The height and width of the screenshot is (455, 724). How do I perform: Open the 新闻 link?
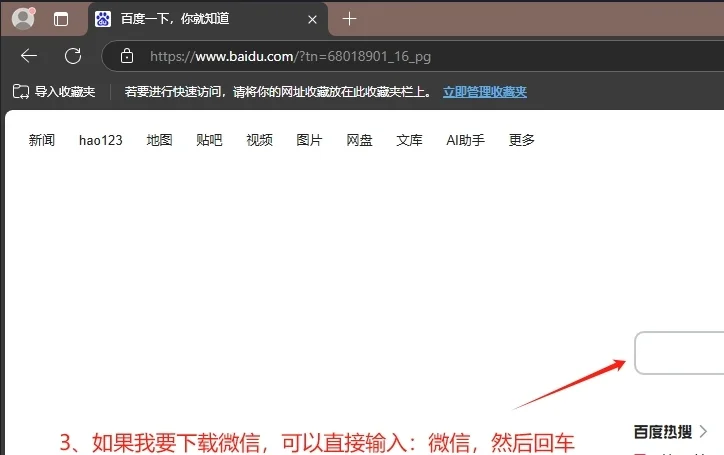click(x=42, y=140)
